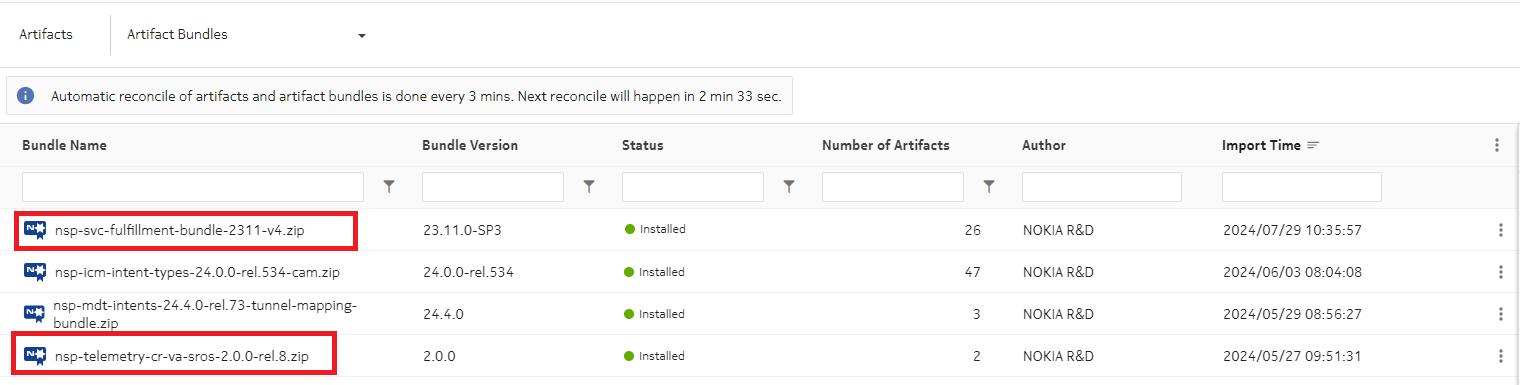The width and height of the screenshot is (1520, 385).
Task: Toggle Import Time sort indicator
Action: [1313, 145]
